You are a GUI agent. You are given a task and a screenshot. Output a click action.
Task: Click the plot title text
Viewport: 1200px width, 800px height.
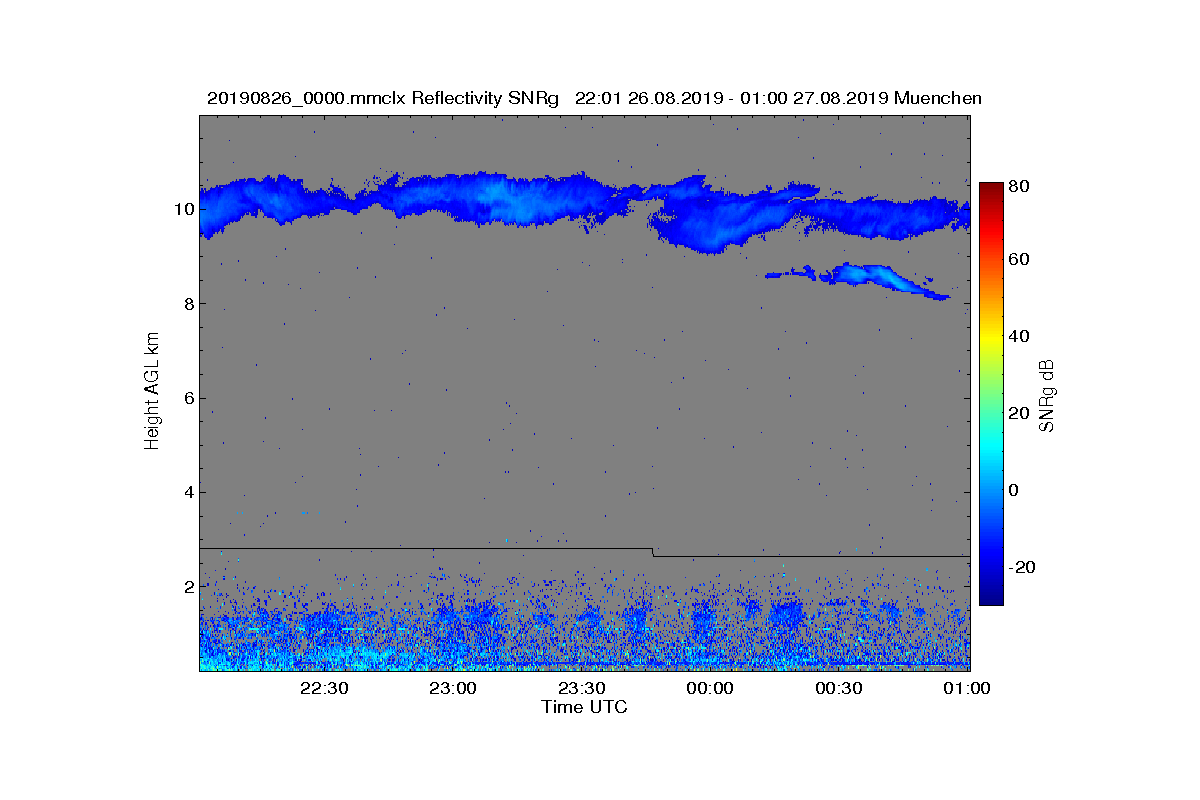pyautogui.click(x=594, y=98)
